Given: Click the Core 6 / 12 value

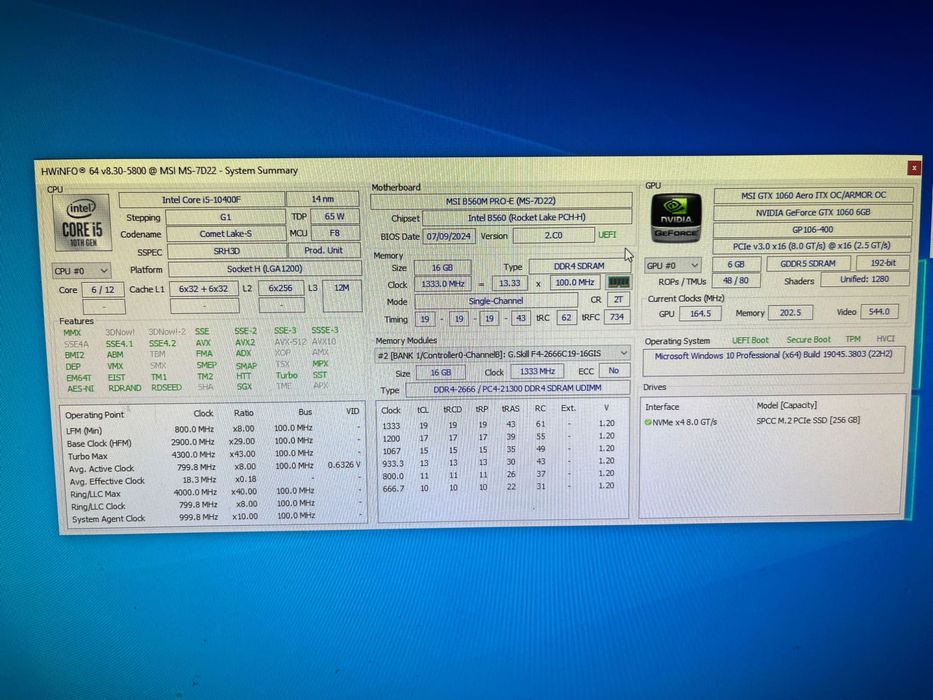Looking at the screenshot, I should coord(103,290).
